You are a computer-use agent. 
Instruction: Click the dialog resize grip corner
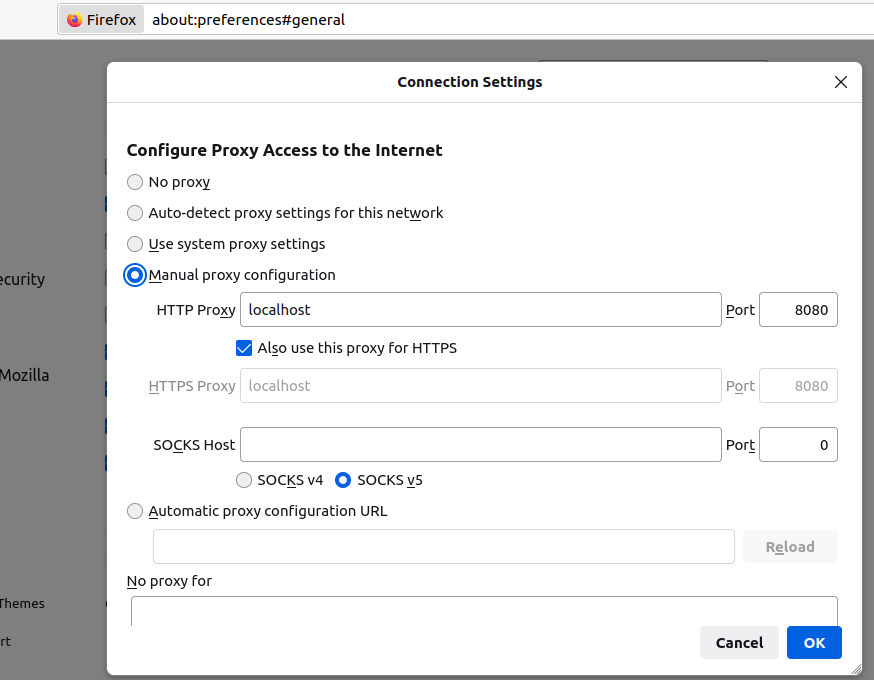click(855, 669)
